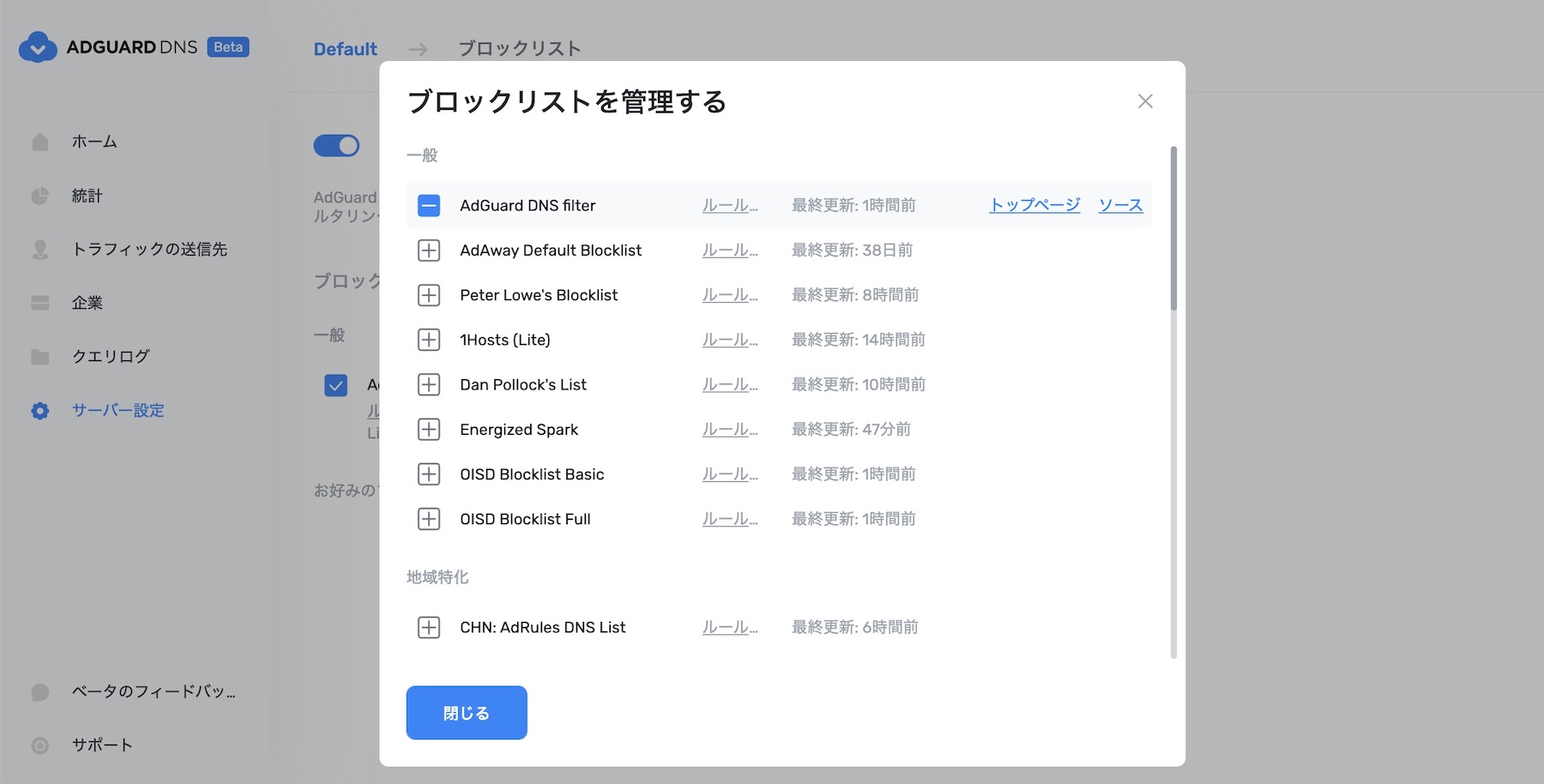The width and height of the screenshot is (1544, 784).
Task: Click the AdGuard DNS filter name
Action: (528, 205)
